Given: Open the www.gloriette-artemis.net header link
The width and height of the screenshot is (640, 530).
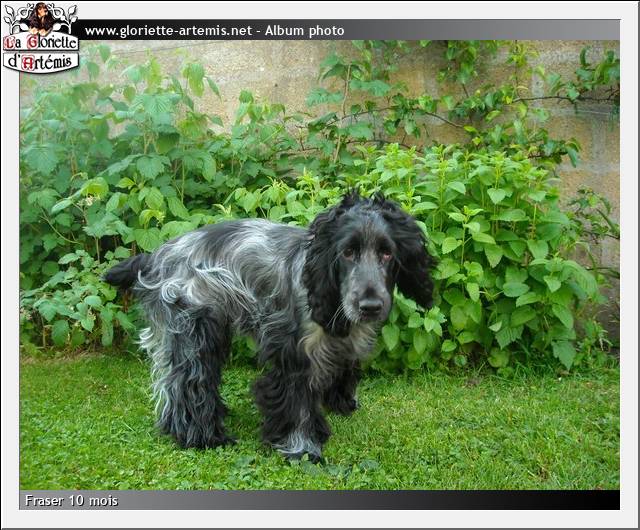Looking at the screenshot, I should 168,31.
